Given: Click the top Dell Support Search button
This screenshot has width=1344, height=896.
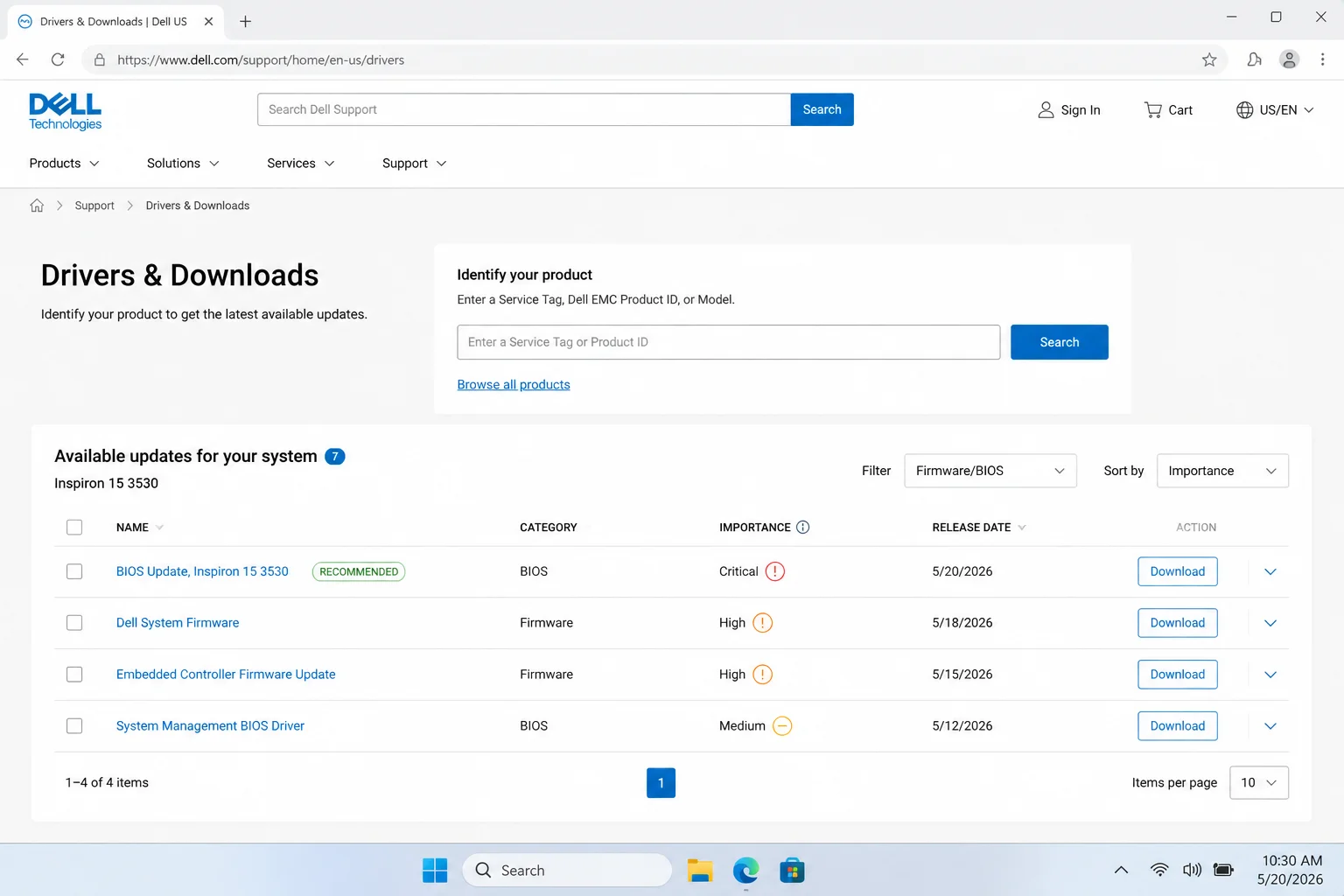Looking at the screenshot, I should 822,109.
